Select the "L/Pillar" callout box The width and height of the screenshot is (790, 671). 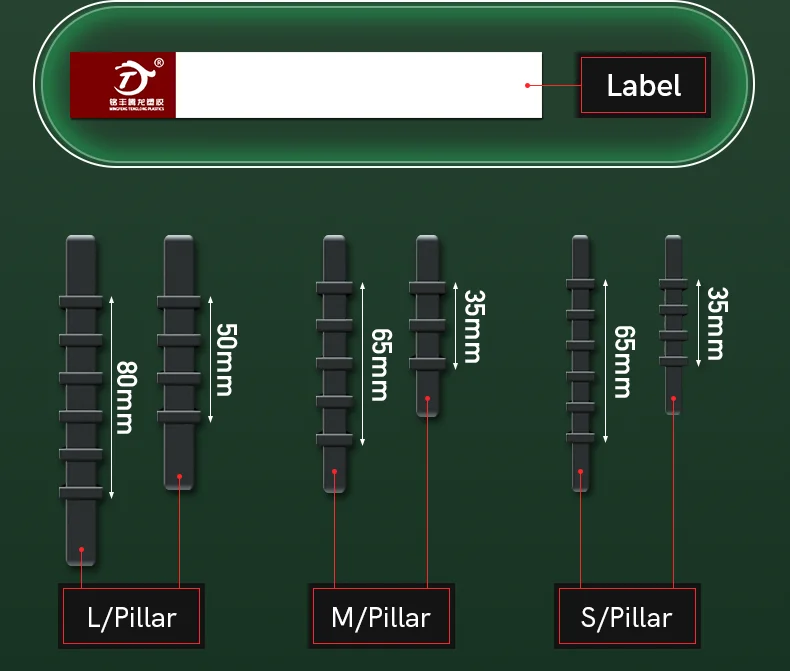click(x=131, y=617)
